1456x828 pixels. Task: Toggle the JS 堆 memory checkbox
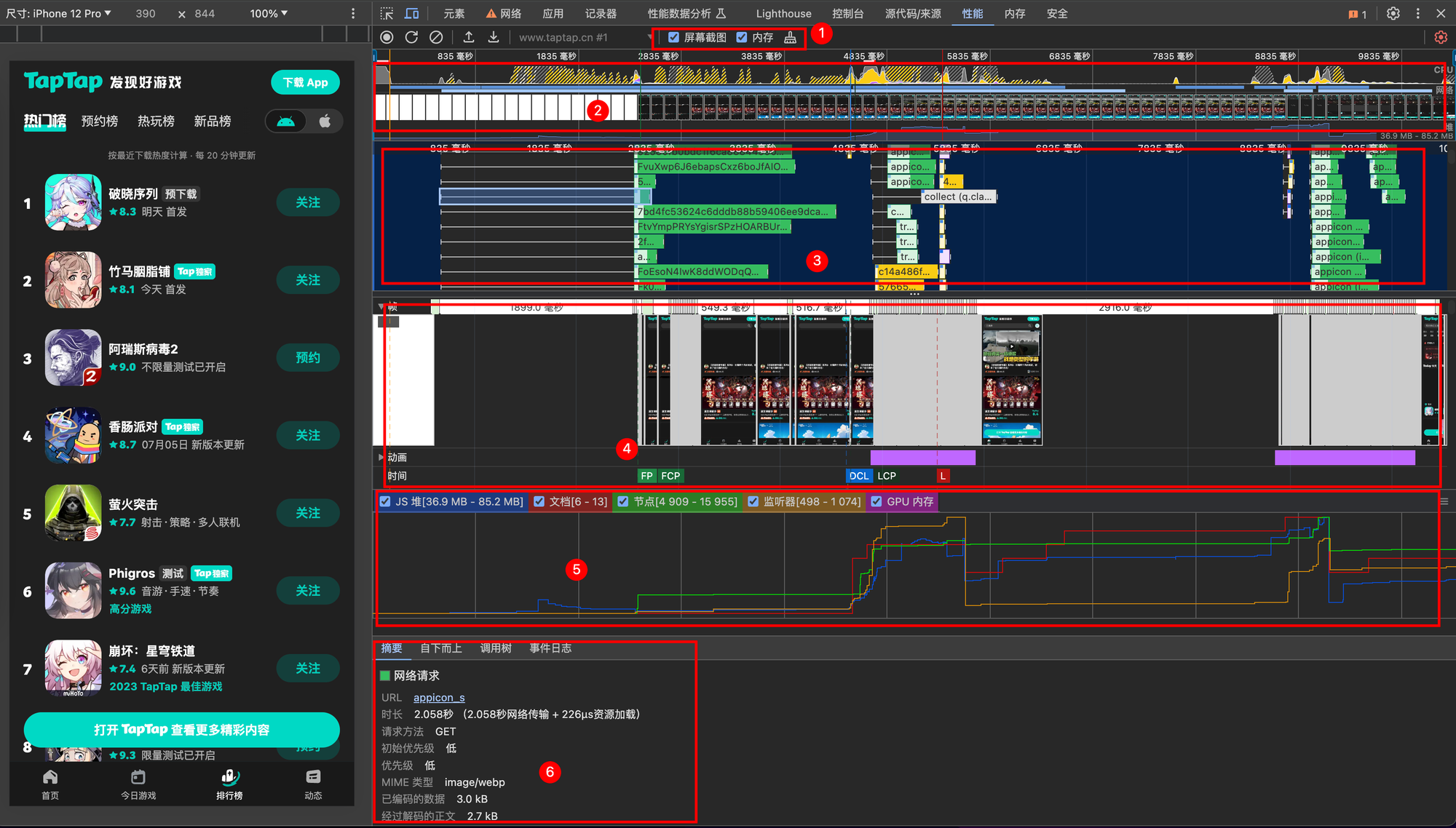[385, 501]
